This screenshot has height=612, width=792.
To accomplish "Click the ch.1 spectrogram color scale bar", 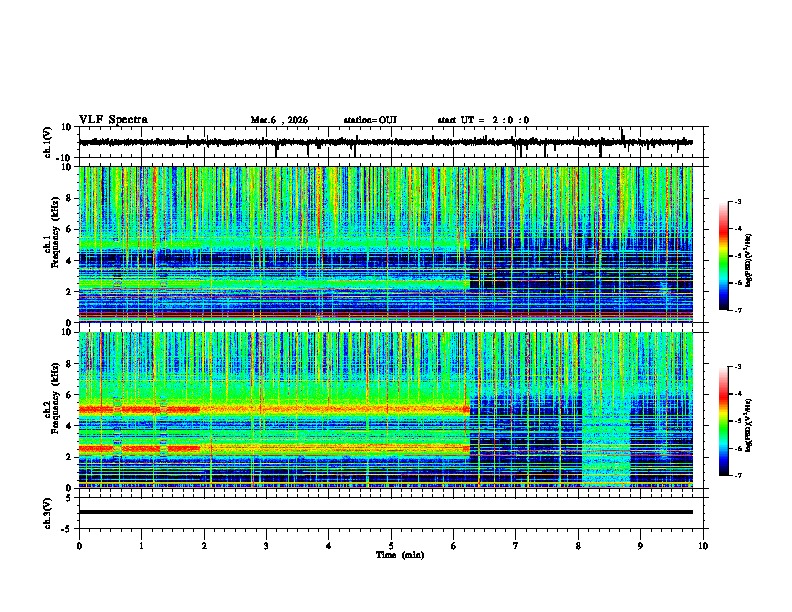I will pyautogui.click(x=723, y=256).
